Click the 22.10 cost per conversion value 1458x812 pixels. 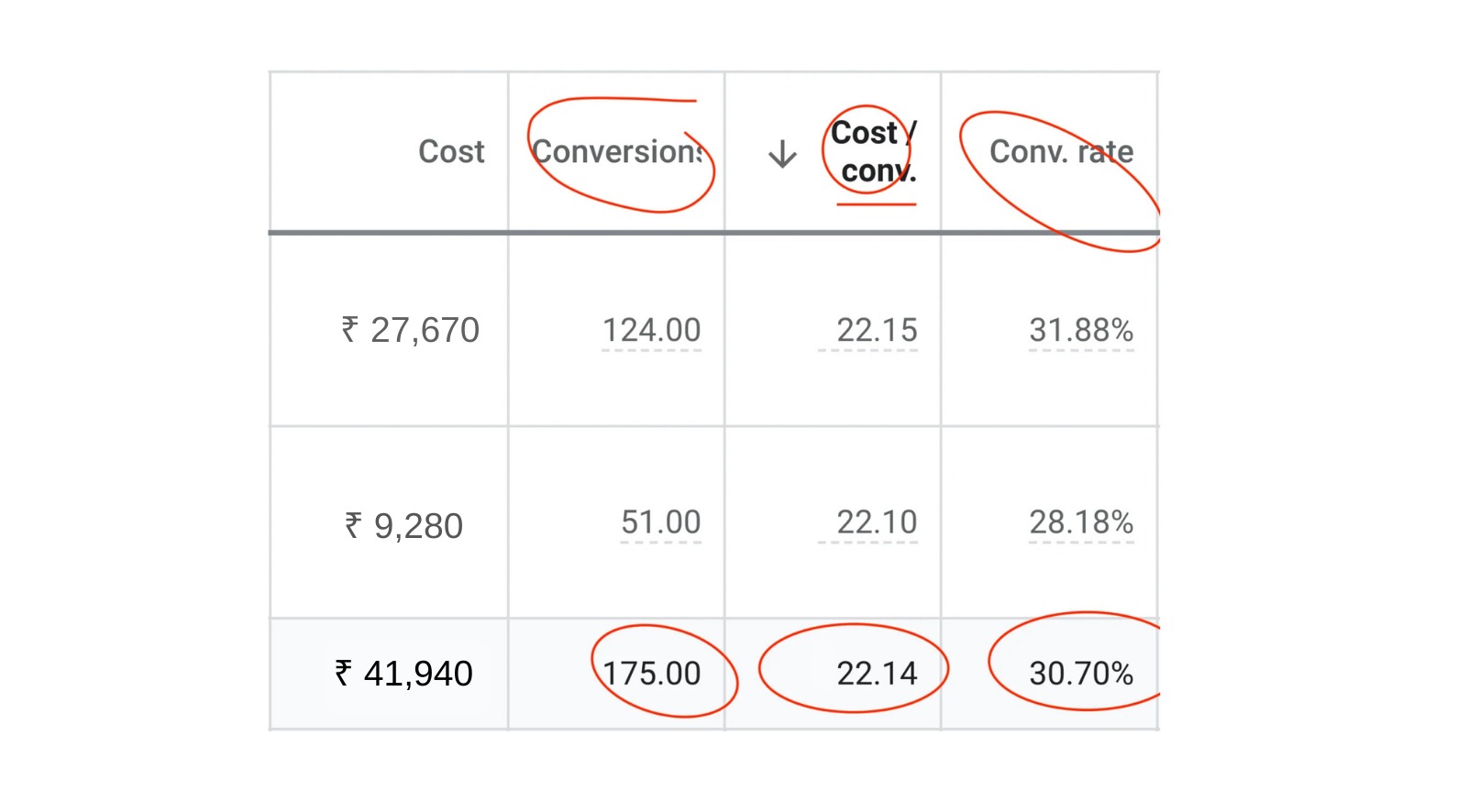(877, 522)
